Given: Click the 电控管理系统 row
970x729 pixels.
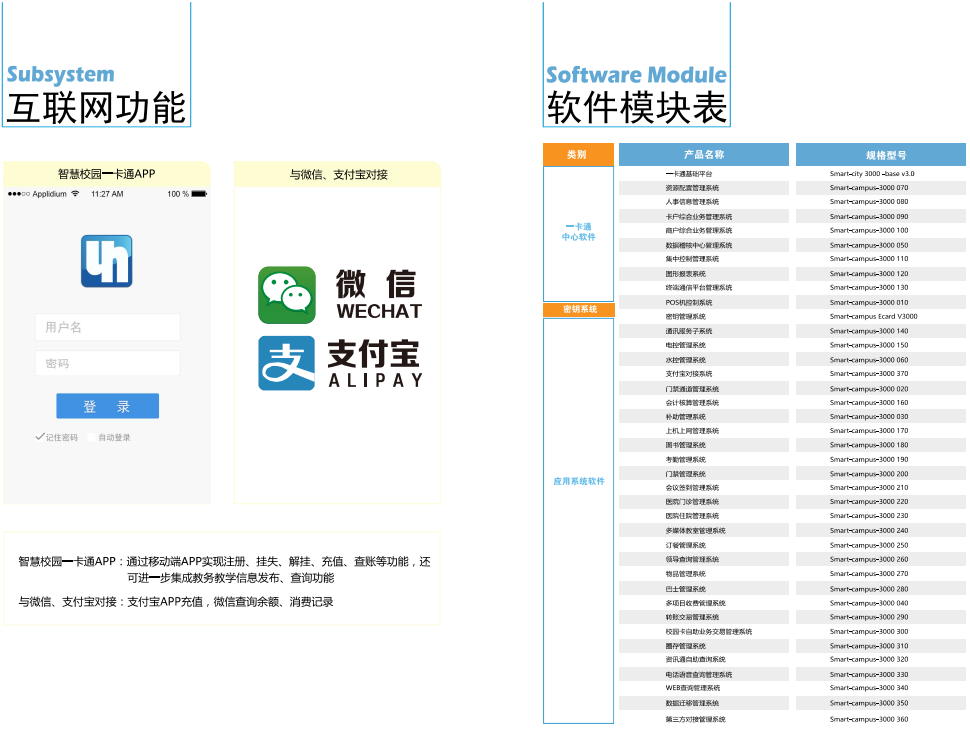Looking at the screenshot, I should tap(704, 345).
